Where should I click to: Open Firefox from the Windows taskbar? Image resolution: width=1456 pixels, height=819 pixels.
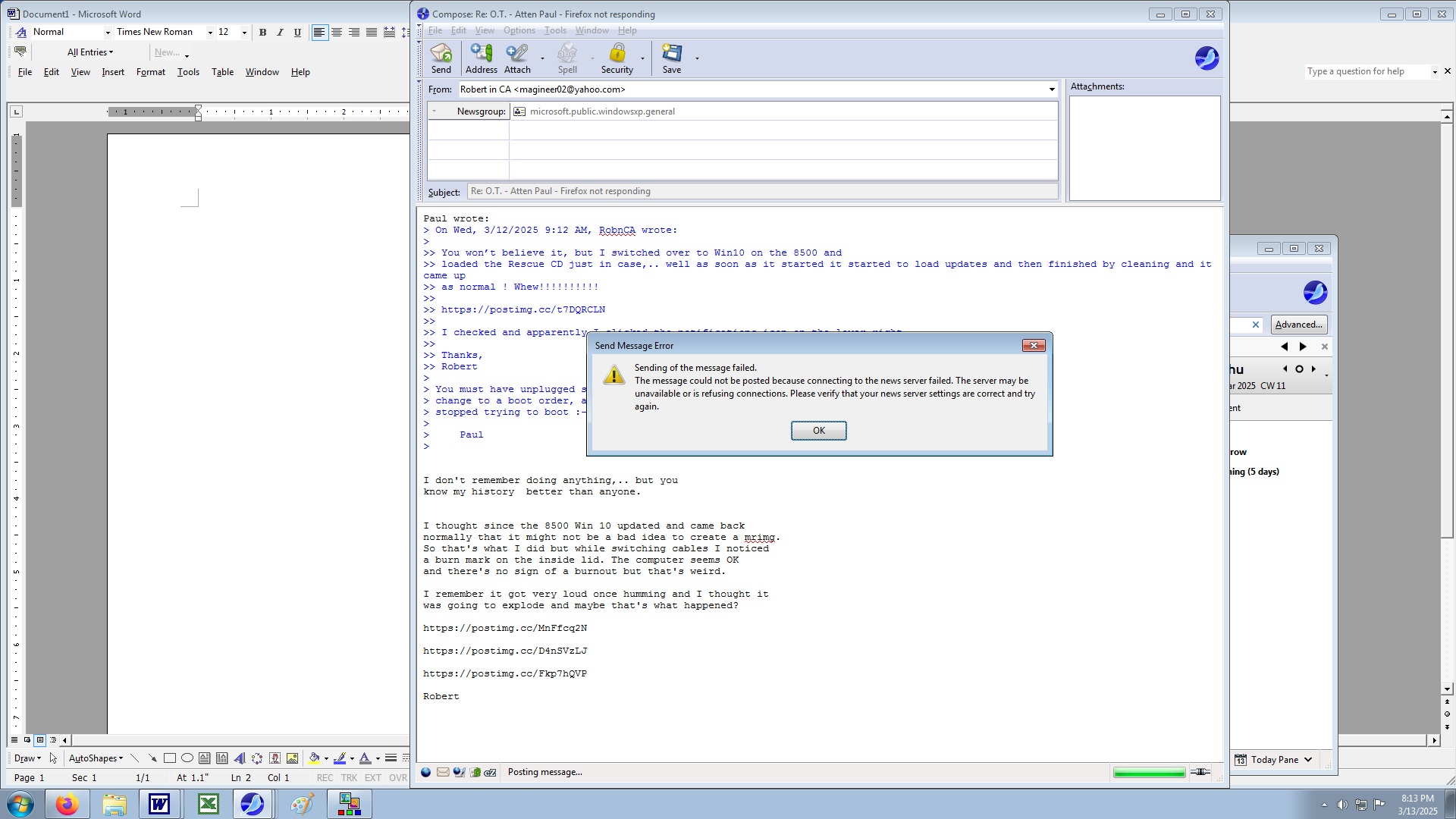(67, 805)
